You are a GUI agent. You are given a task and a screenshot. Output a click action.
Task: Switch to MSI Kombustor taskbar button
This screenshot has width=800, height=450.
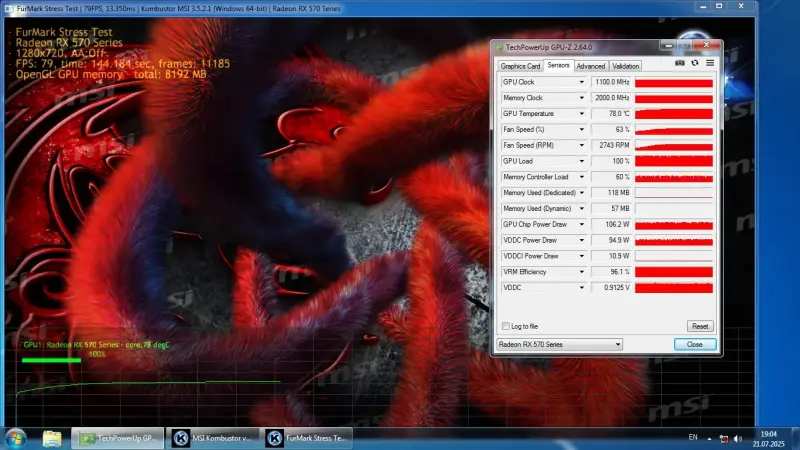(x=213, y=438)
